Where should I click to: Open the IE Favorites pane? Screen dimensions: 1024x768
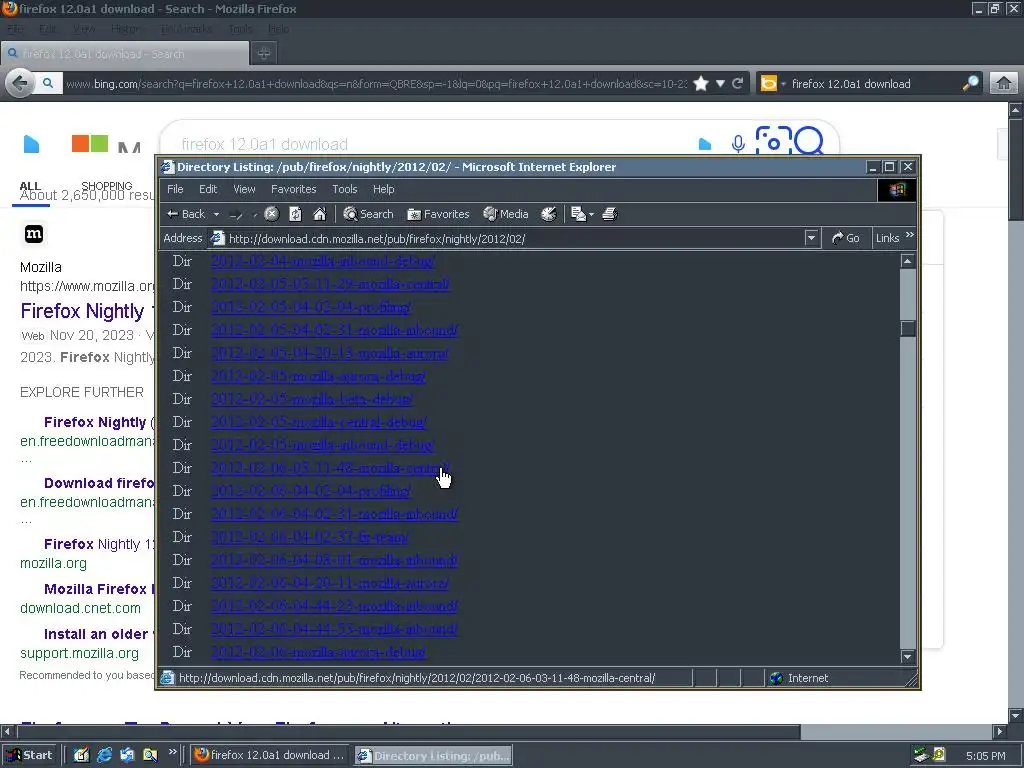pos(438,214)
